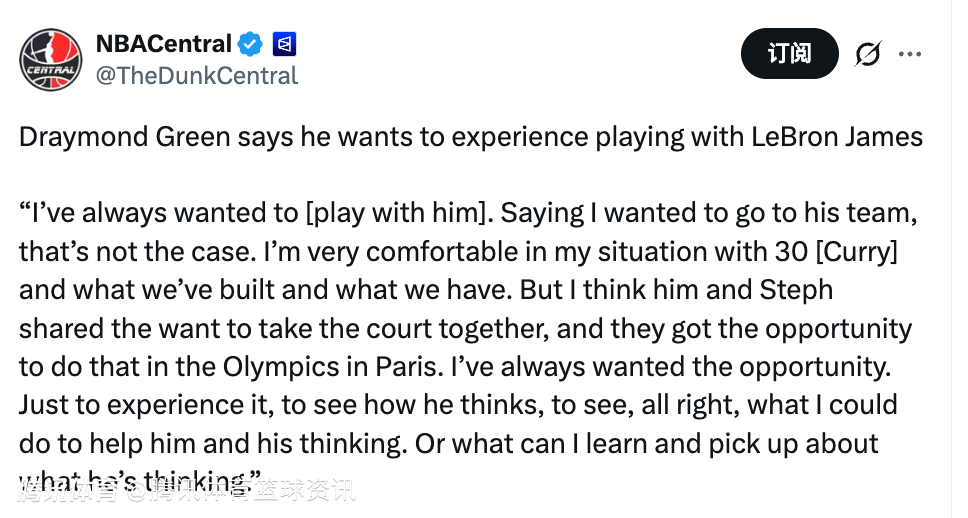Viewport: 968px width, 518px height.
Task: Click the line starting "and what we've built"
Action: pyautogui.click(x=425, y=290)
